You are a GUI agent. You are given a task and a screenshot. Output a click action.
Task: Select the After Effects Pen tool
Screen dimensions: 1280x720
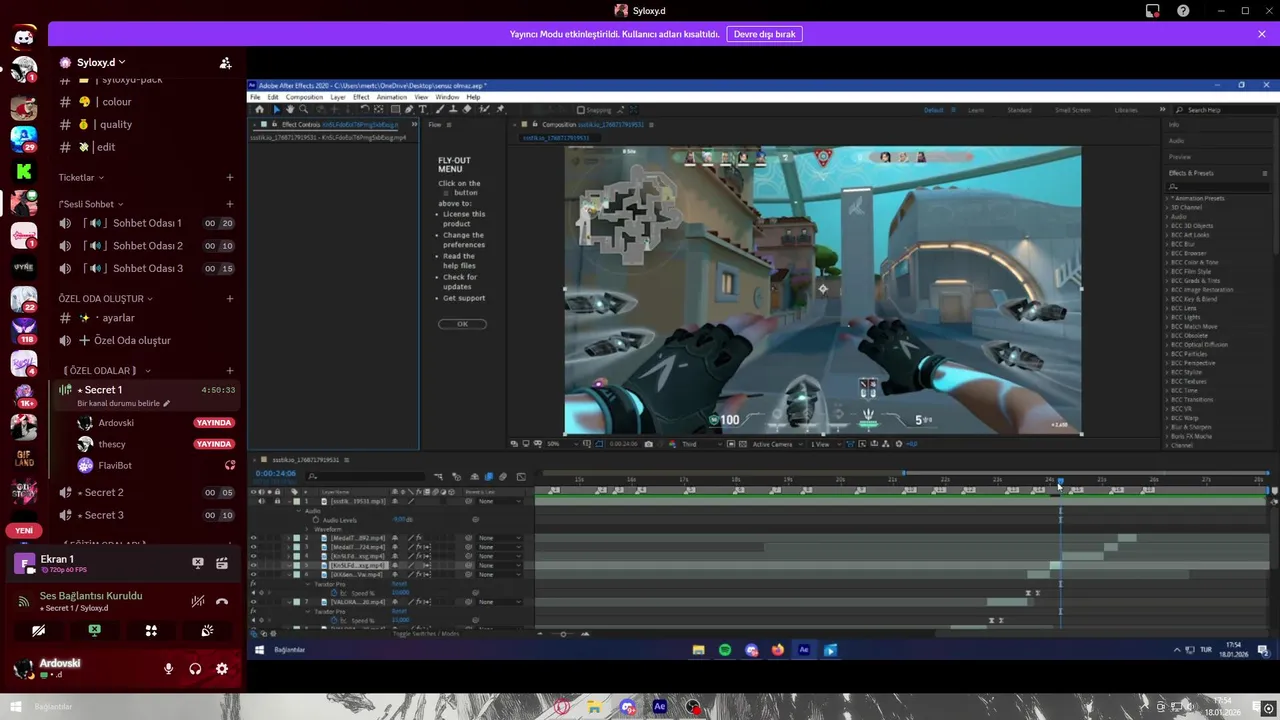[411, 109]
